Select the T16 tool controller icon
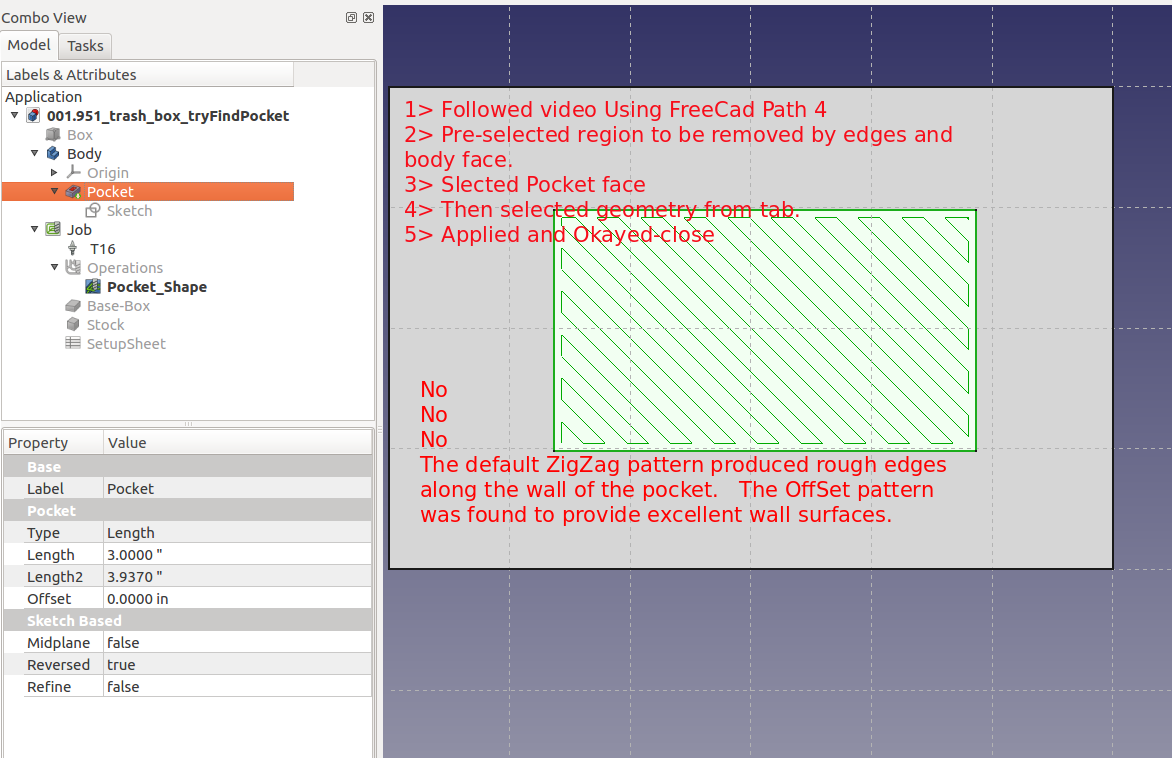Screen dimensions: 1172x758 coord(73,249)
